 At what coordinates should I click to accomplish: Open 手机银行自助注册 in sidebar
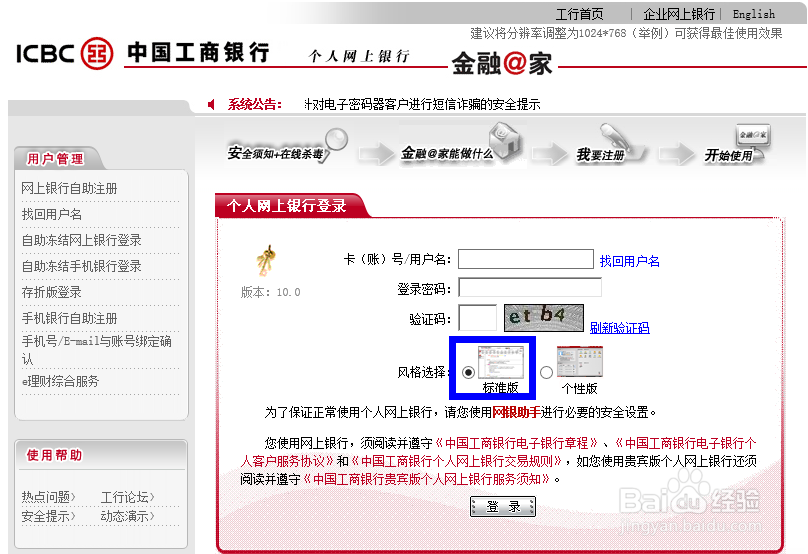(69, 318)
